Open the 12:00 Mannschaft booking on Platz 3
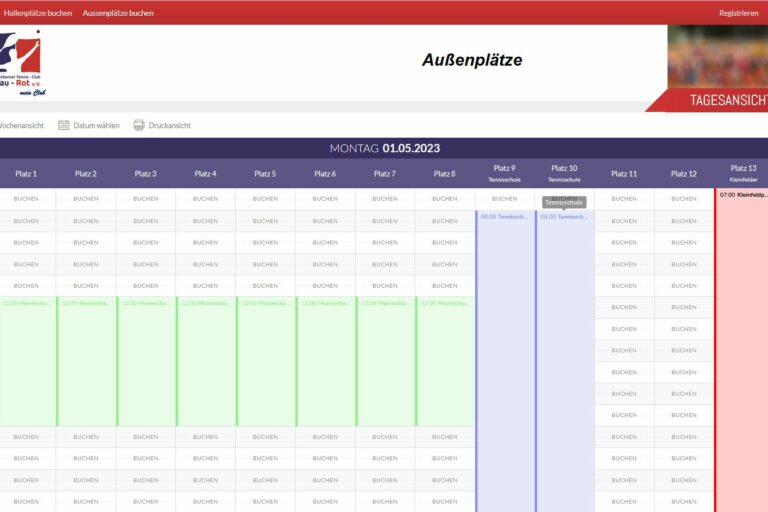768x512 pixels. [x=146, y=303]
